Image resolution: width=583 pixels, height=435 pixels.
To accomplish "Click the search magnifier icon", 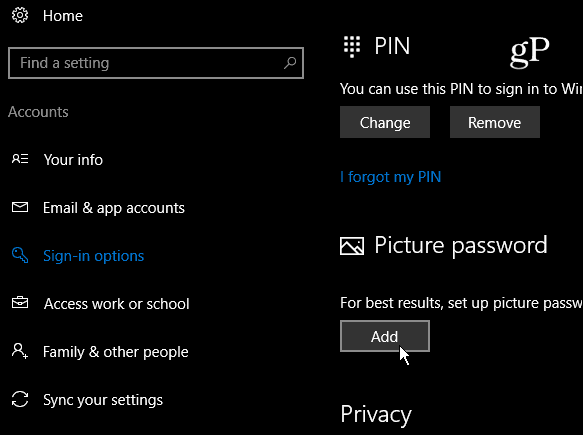I will pyautogui.click(x=290, y=62).
